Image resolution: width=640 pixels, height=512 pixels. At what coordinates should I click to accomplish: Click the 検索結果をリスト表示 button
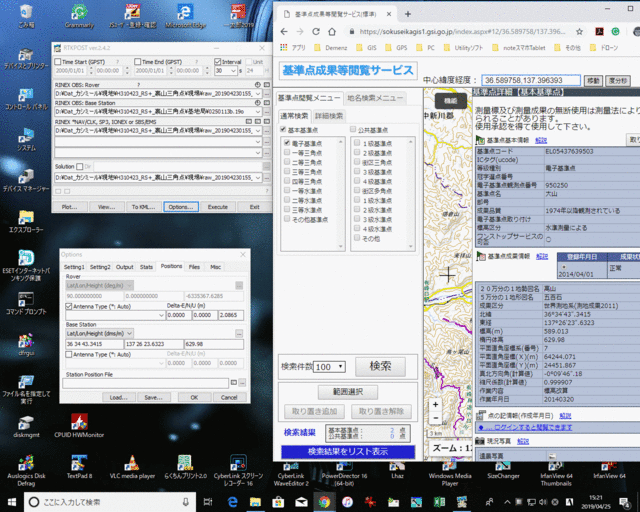tap(348, 452)
